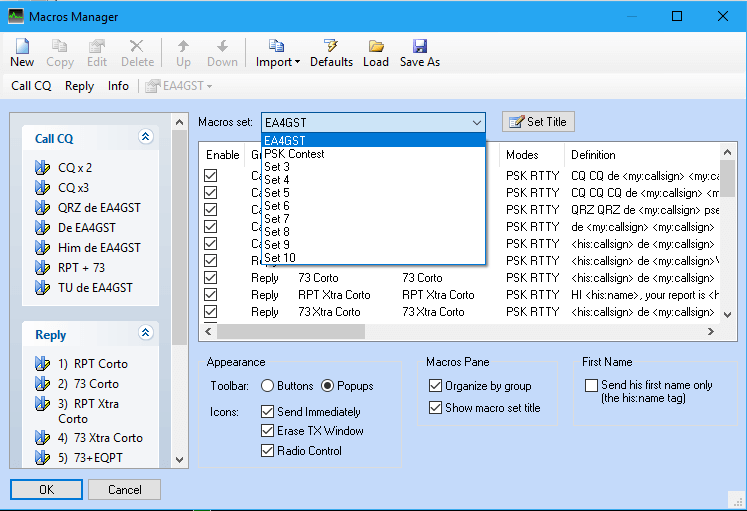
Task: Choose Set 10 macro set
Action: tap(374, 258)
